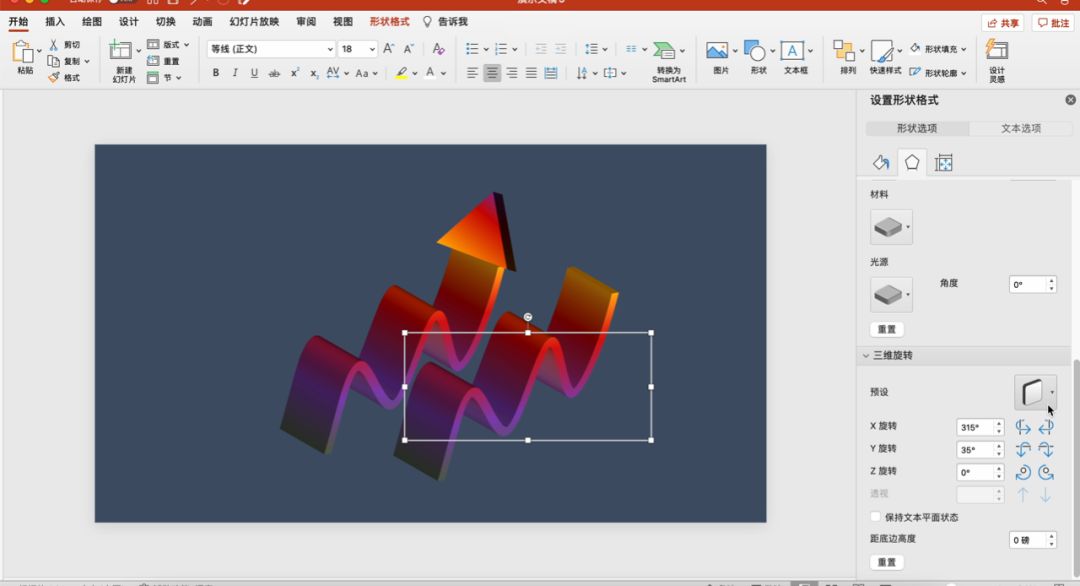Viewport: 1080px width, 586px height.
Task: Open Material (材料) preset dropdown
Action: click(x=891, y=227)
